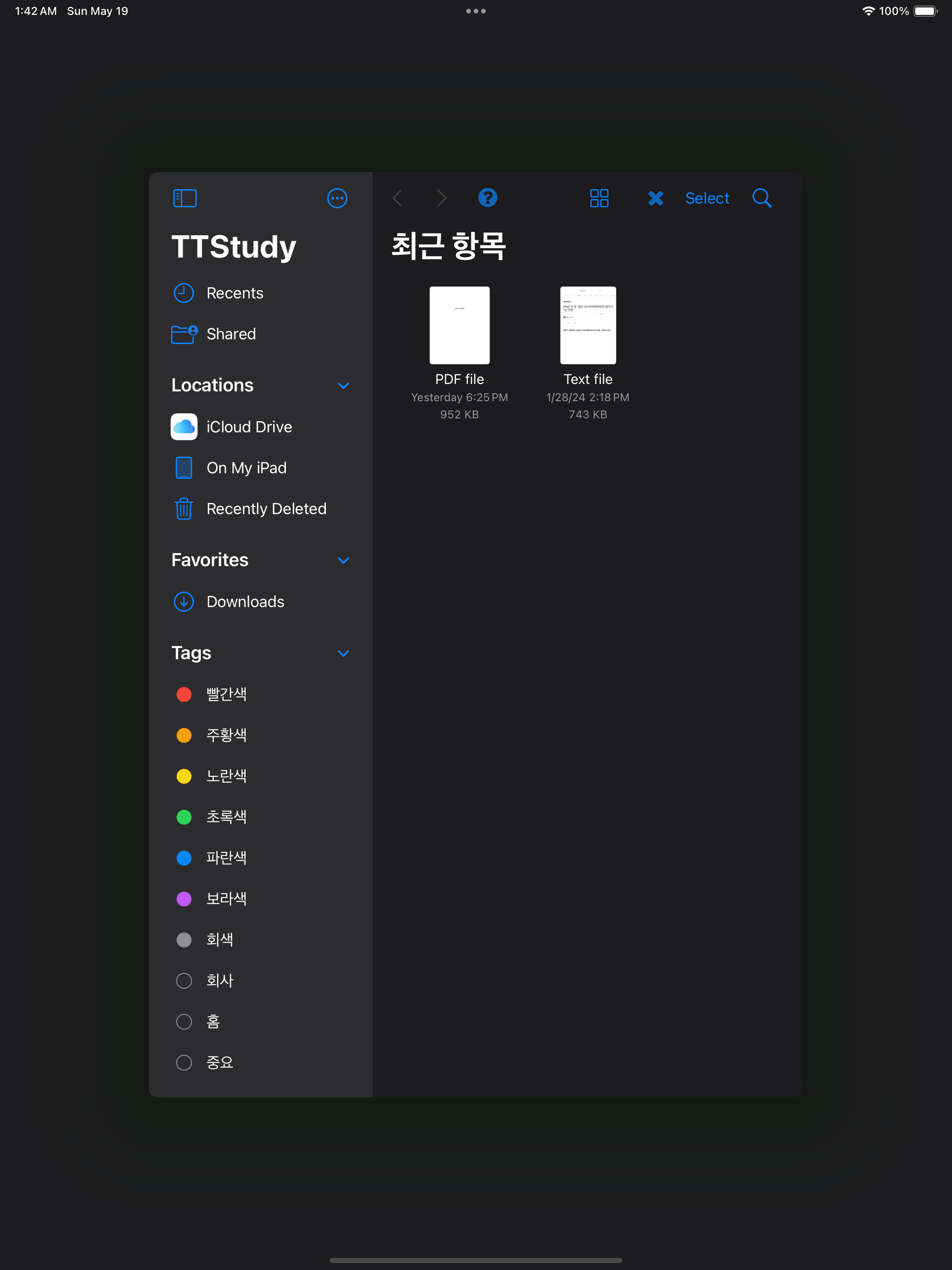Choose the red 빨간색 tag dot

coord(184,694)
